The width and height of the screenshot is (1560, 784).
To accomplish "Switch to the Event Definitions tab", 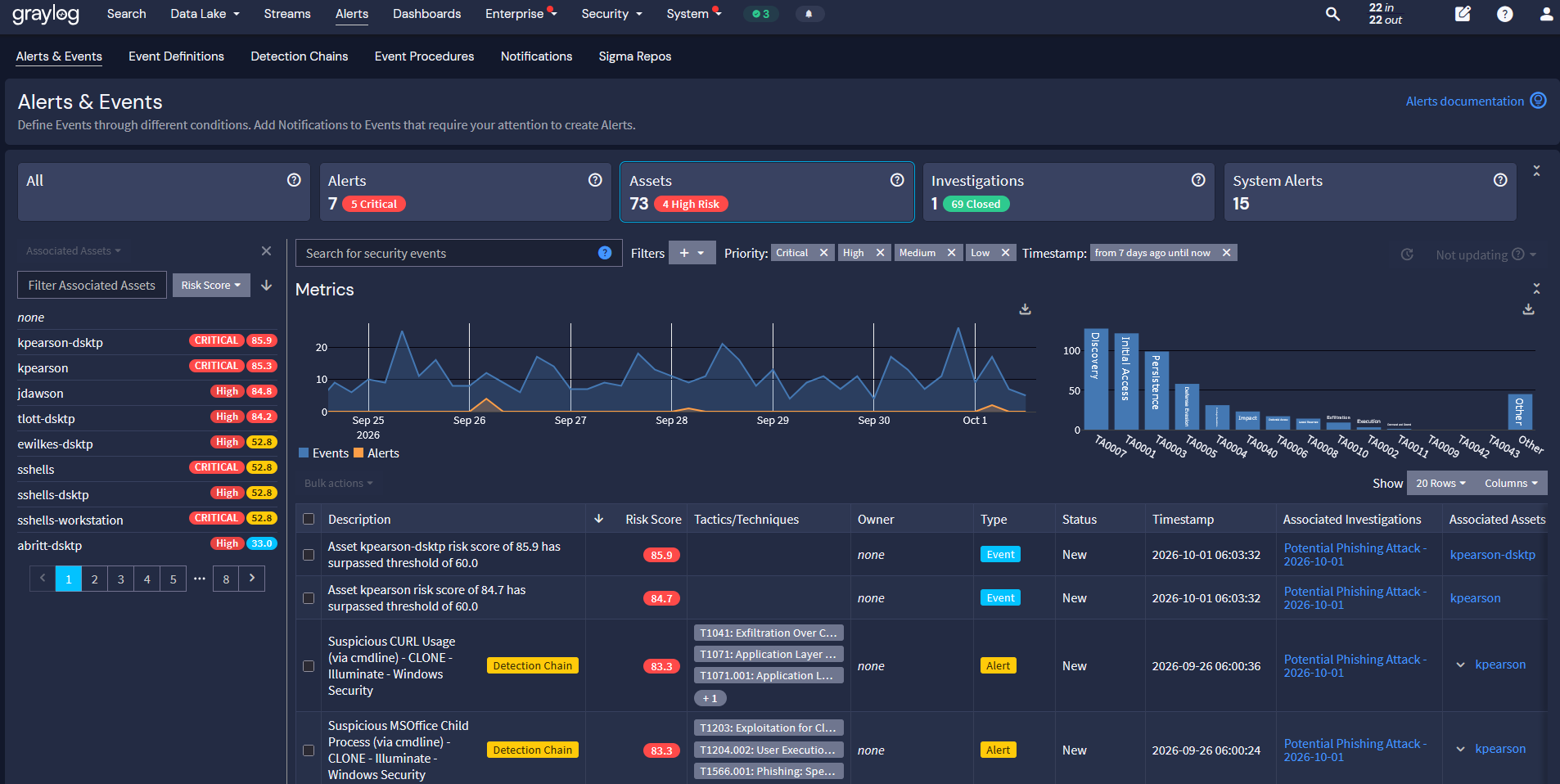I will point(176,56).
